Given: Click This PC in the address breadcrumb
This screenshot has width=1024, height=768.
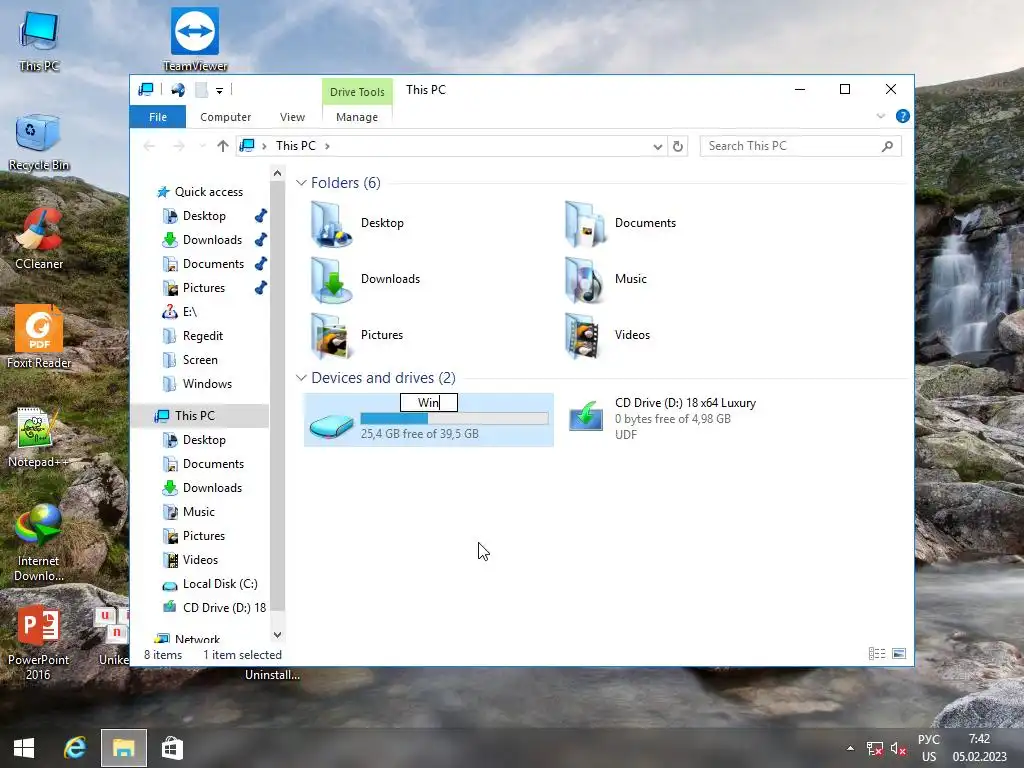Looking at the screenshot, I should (x=295, y=146).
